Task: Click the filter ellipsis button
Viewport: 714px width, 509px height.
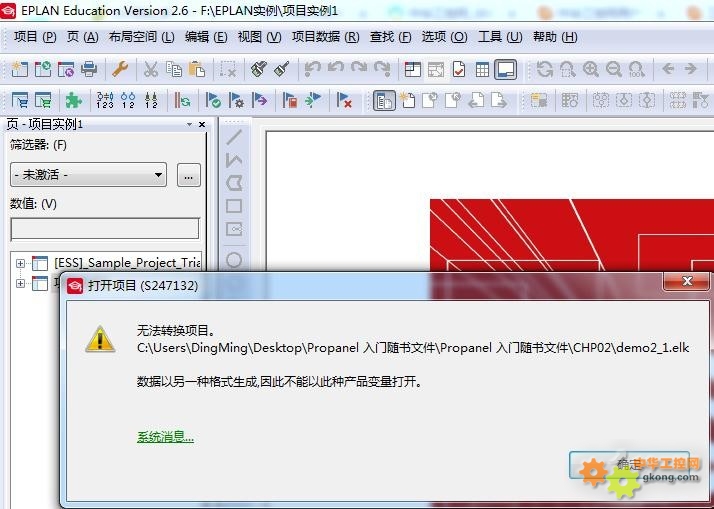Action: [188, 175]
